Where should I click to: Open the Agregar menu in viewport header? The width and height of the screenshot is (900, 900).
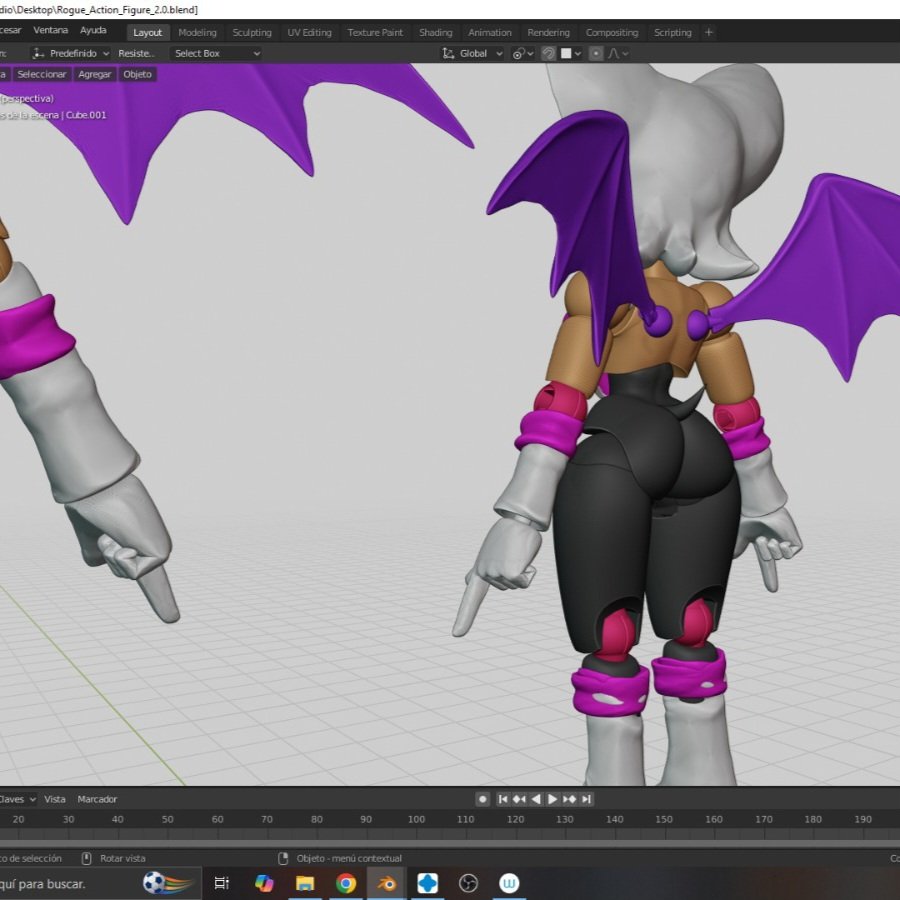click(x=95, y=74)
